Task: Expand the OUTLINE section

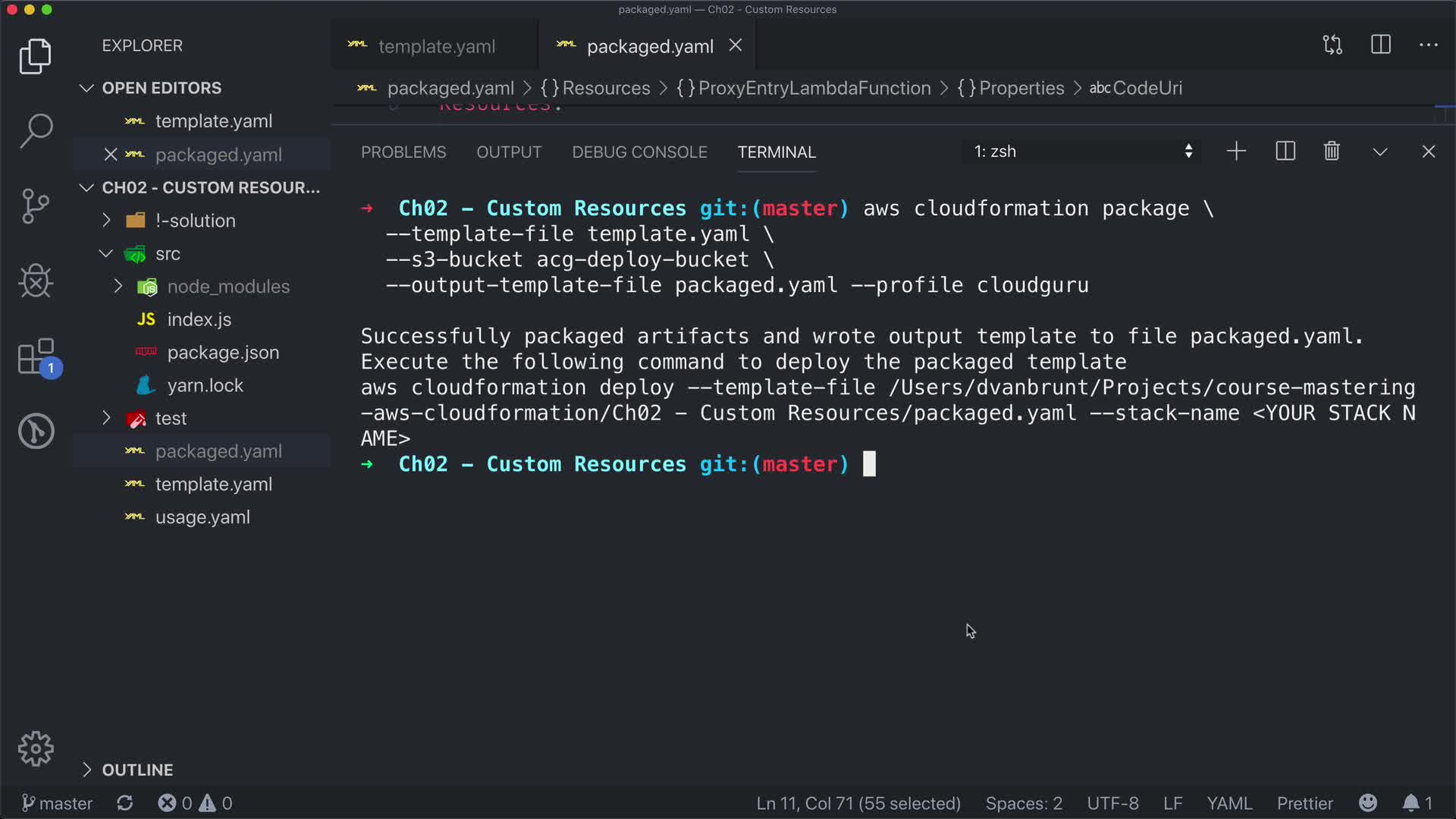Action: [x=137, y=770]
